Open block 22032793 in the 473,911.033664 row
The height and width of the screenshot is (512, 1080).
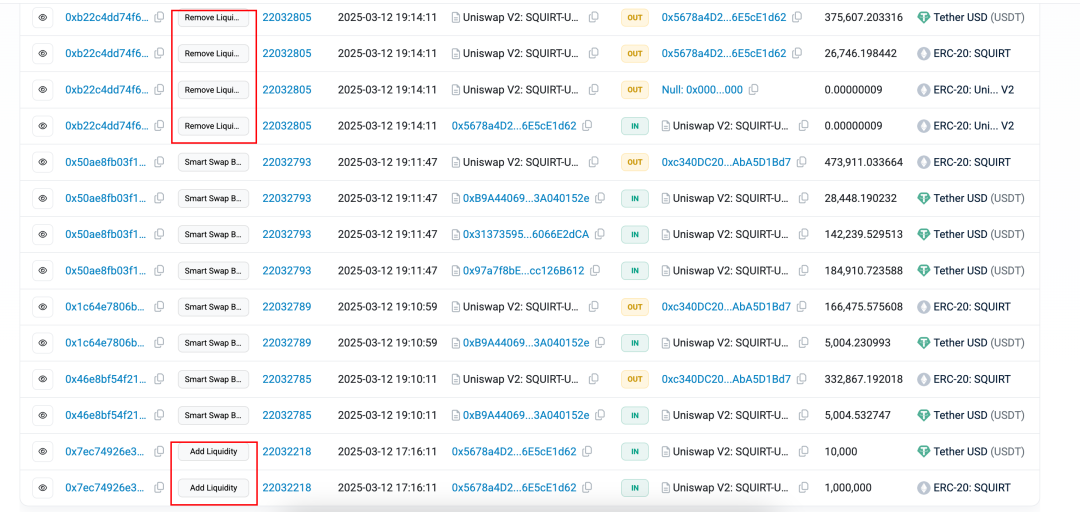click(287, 162)
